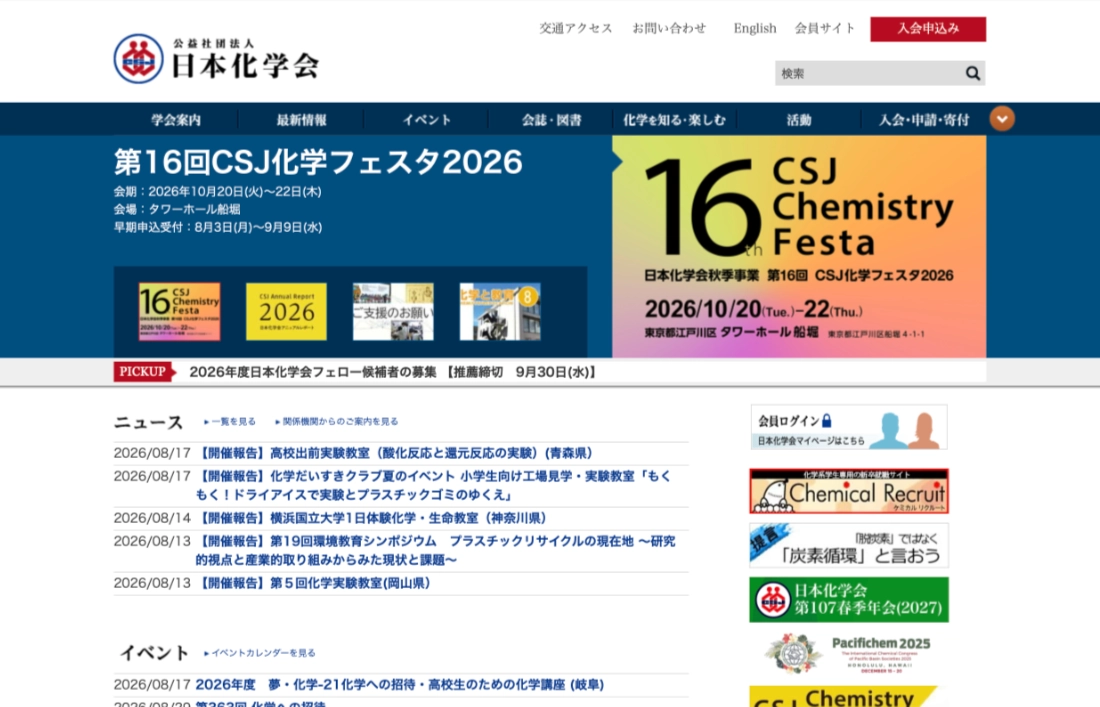This screenshot has height=707, width=1100.
Task: Open the 会誌・図書 menu
Action: pyautogui.click(x=551, y=120)
